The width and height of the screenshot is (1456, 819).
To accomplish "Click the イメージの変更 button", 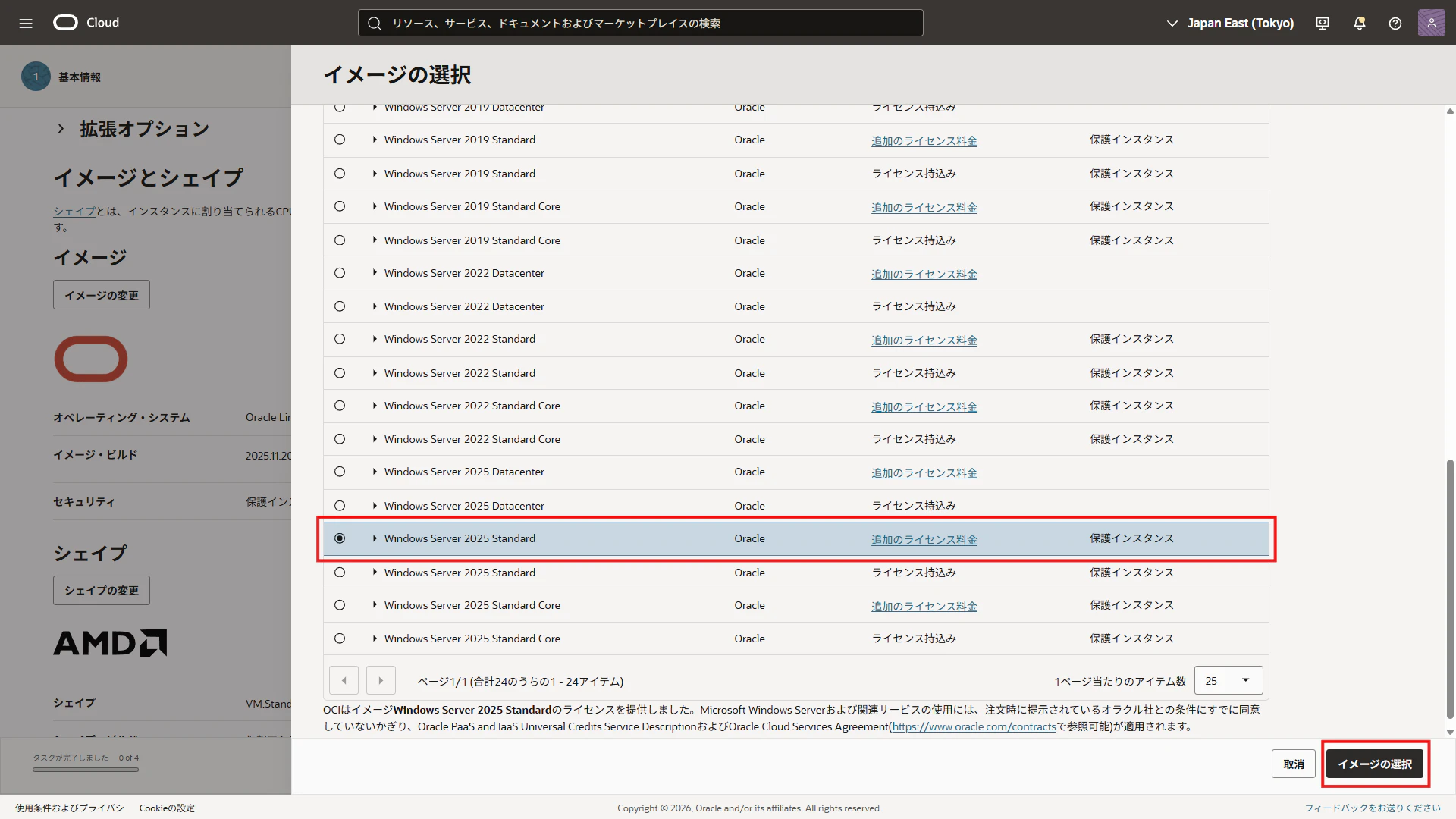I will click(x=102, y=295).
